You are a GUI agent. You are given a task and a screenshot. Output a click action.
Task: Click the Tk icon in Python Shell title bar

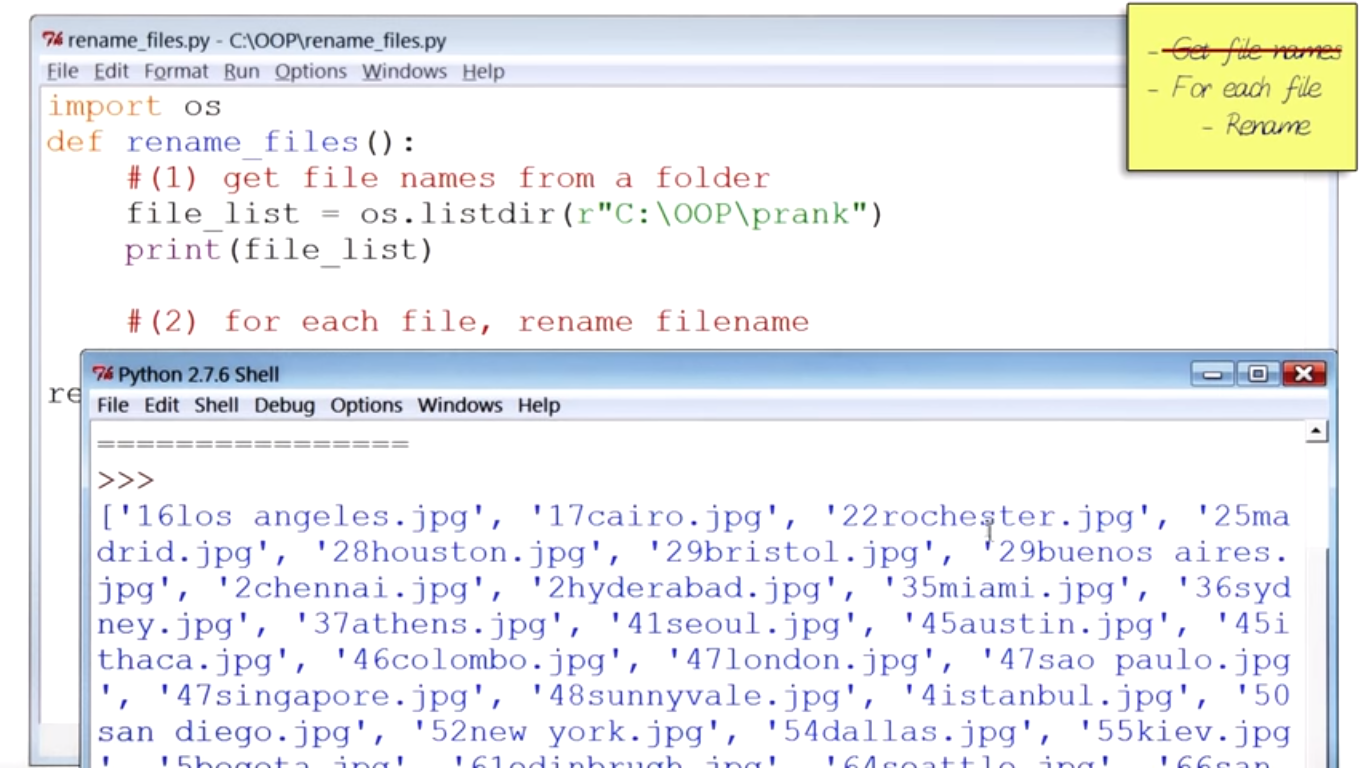tap(103, 374)
